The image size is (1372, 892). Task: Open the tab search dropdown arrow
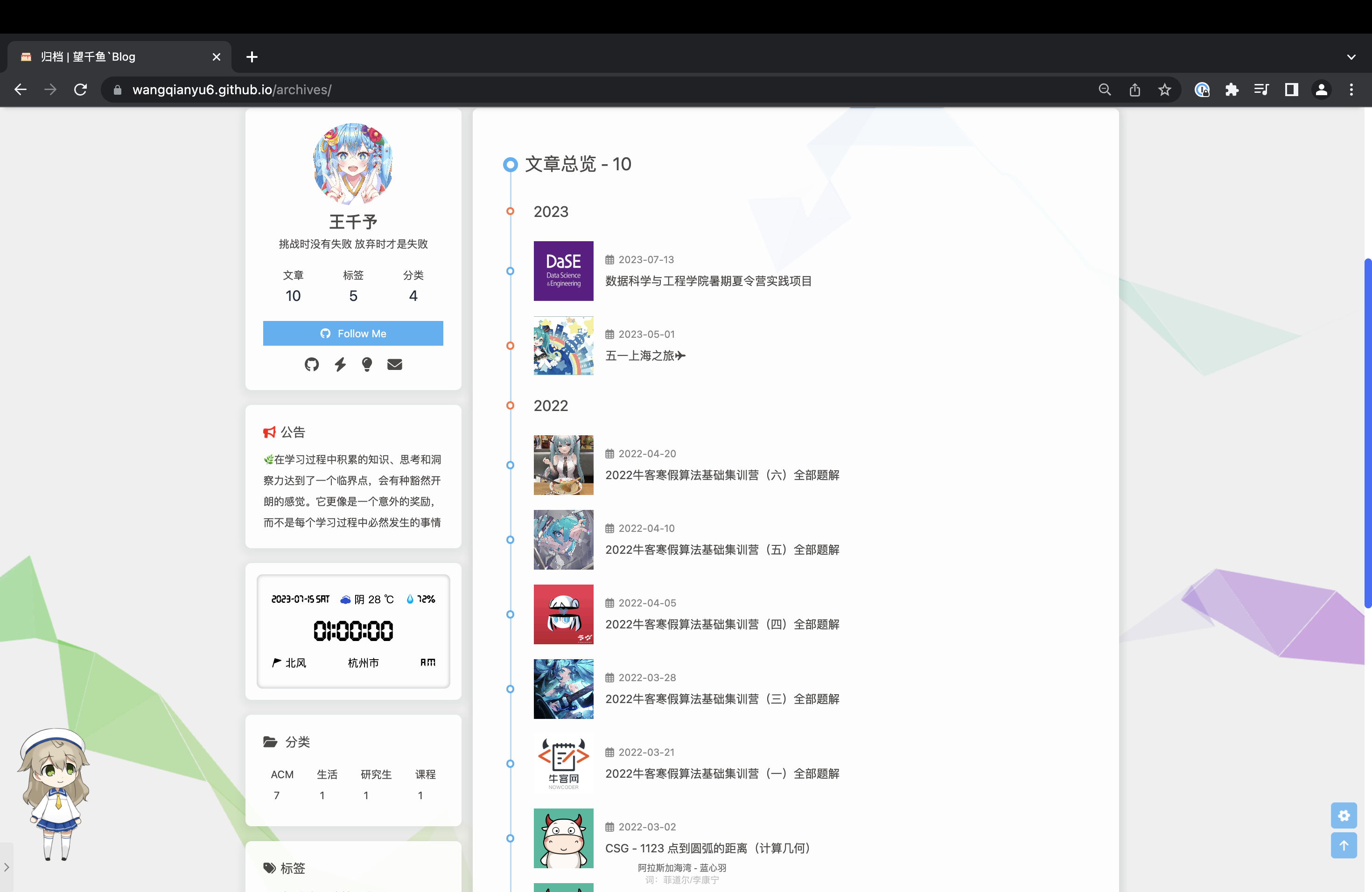point(1351,57)
